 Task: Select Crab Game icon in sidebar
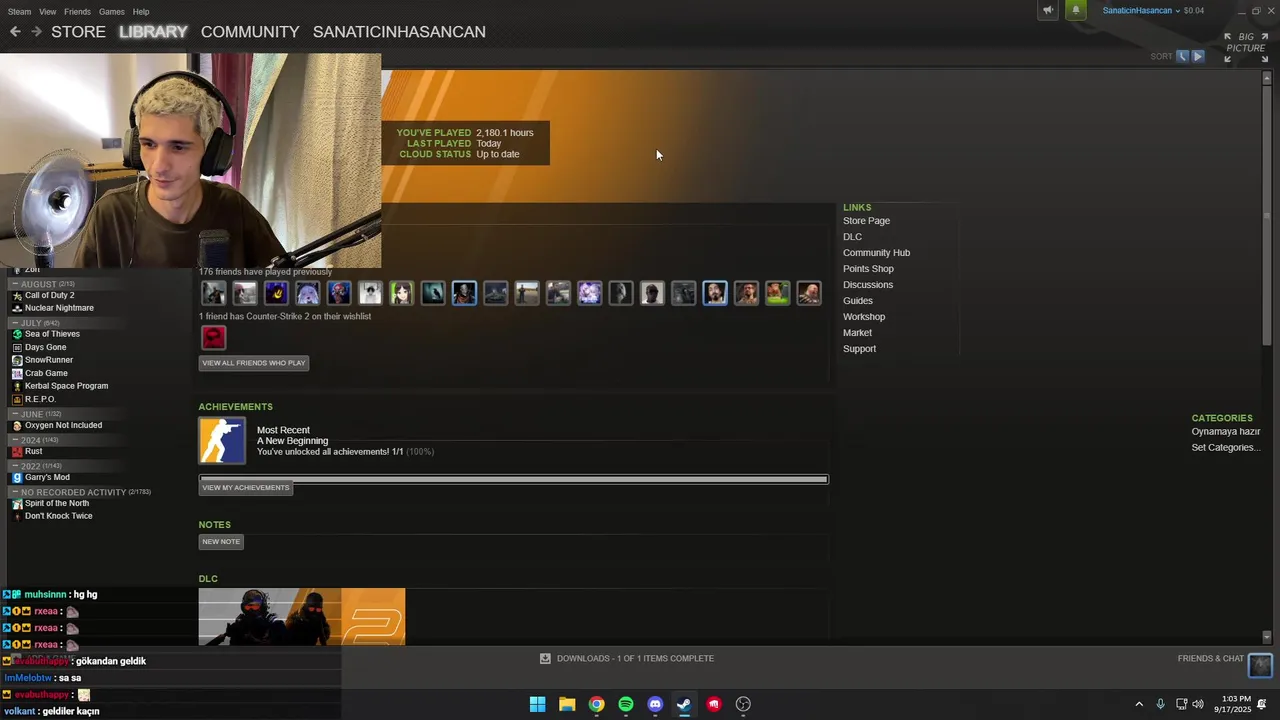coord(17,373)
